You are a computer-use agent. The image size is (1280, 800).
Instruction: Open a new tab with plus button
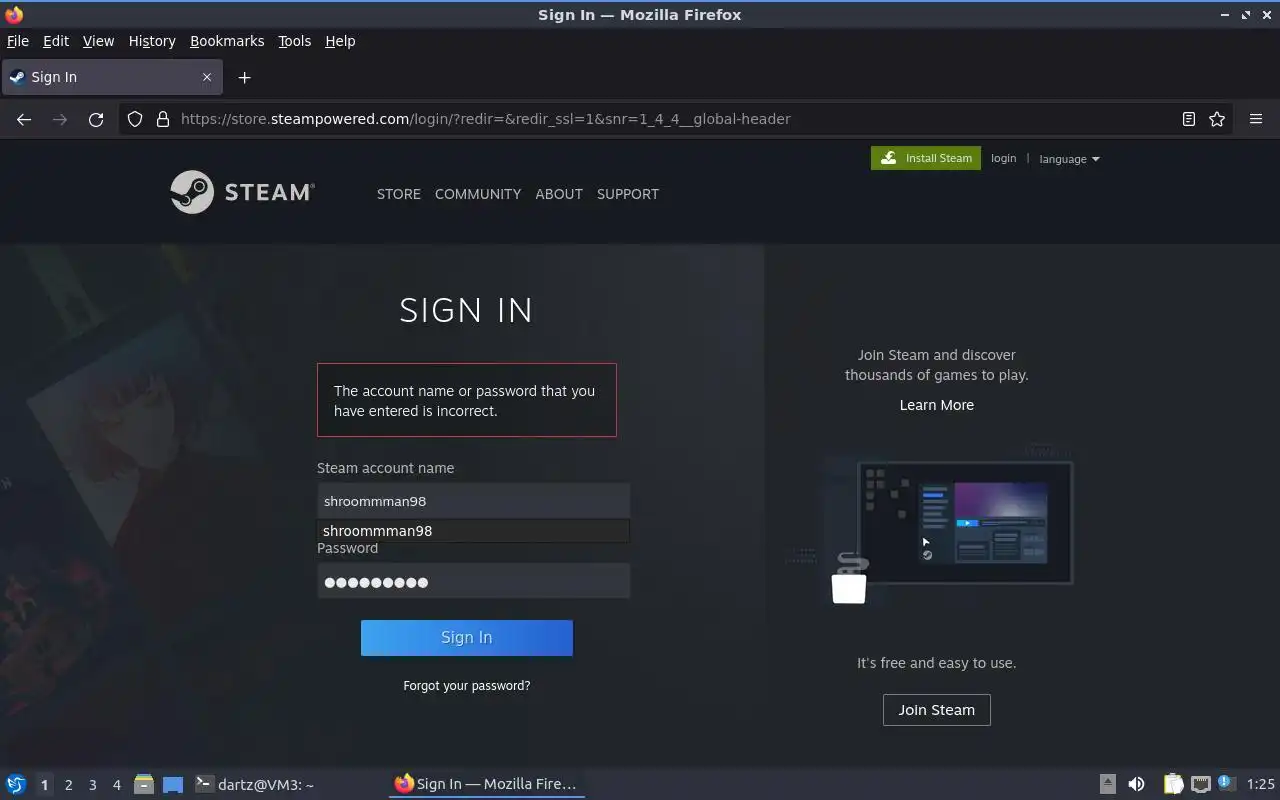(244, 77)
